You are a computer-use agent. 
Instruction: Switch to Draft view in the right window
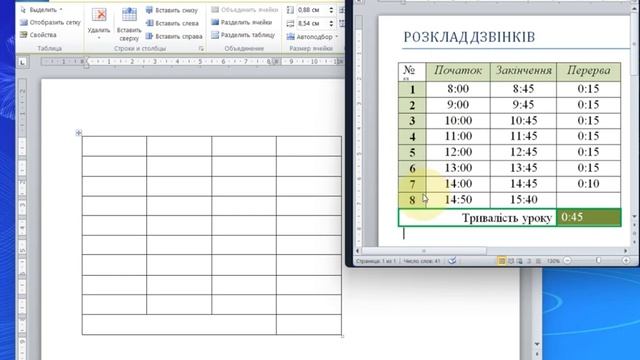tap(538, 261)
